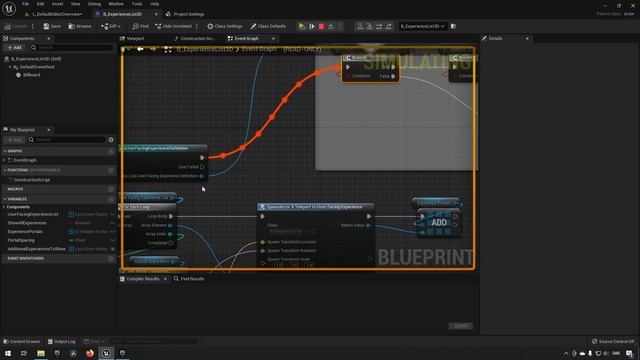The height and width of the screenshot is (360, 640).
Task: Click the green Play button
Action: coord(301,26)
